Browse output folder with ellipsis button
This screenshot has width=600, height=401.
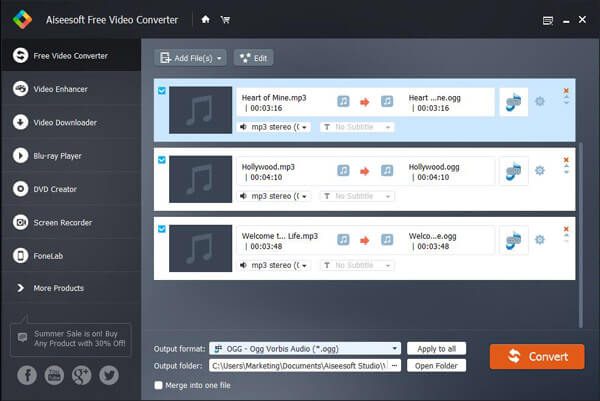[395, 366]
